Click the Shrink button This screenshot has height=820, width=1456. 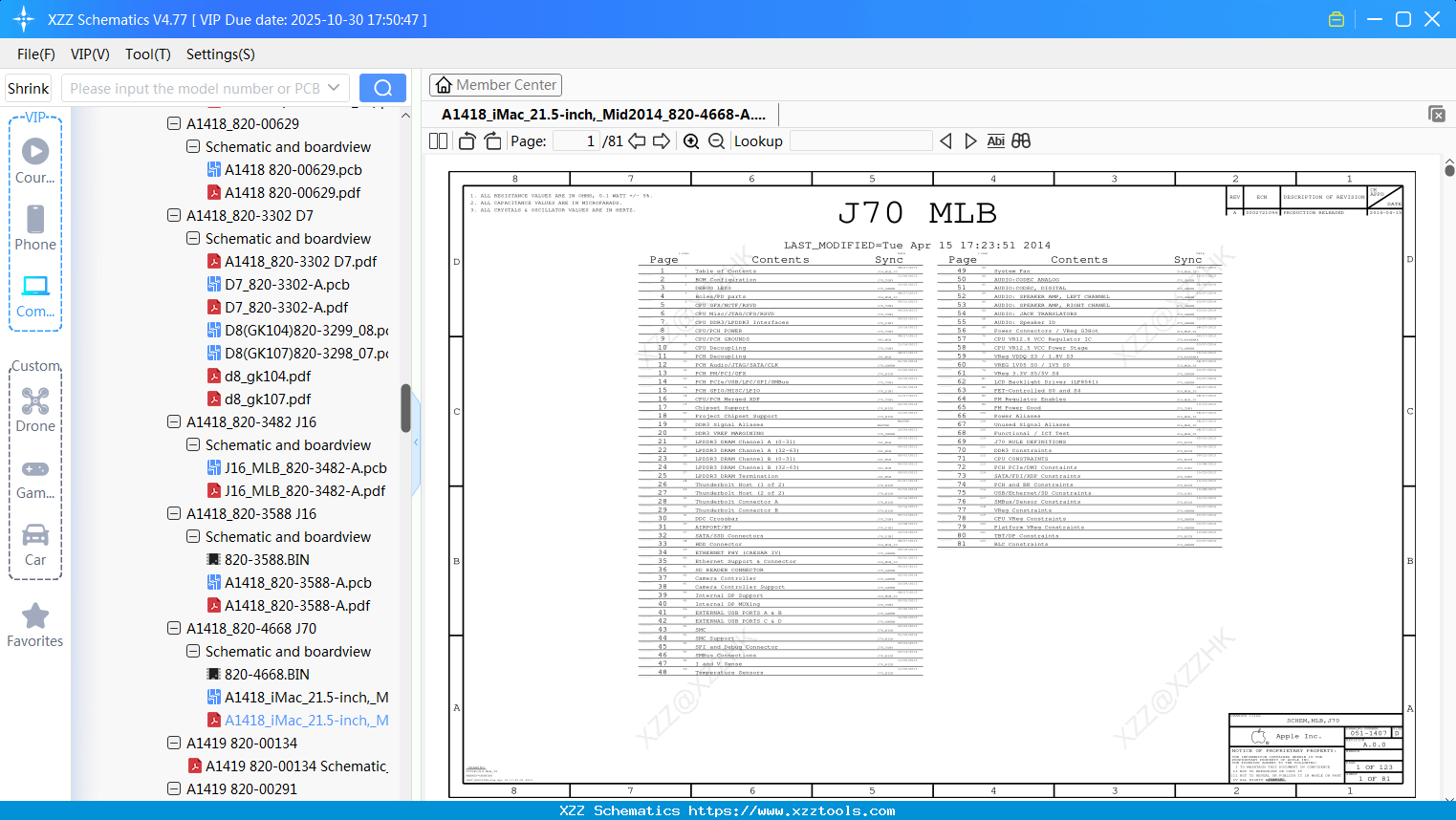tap(29, 88)
